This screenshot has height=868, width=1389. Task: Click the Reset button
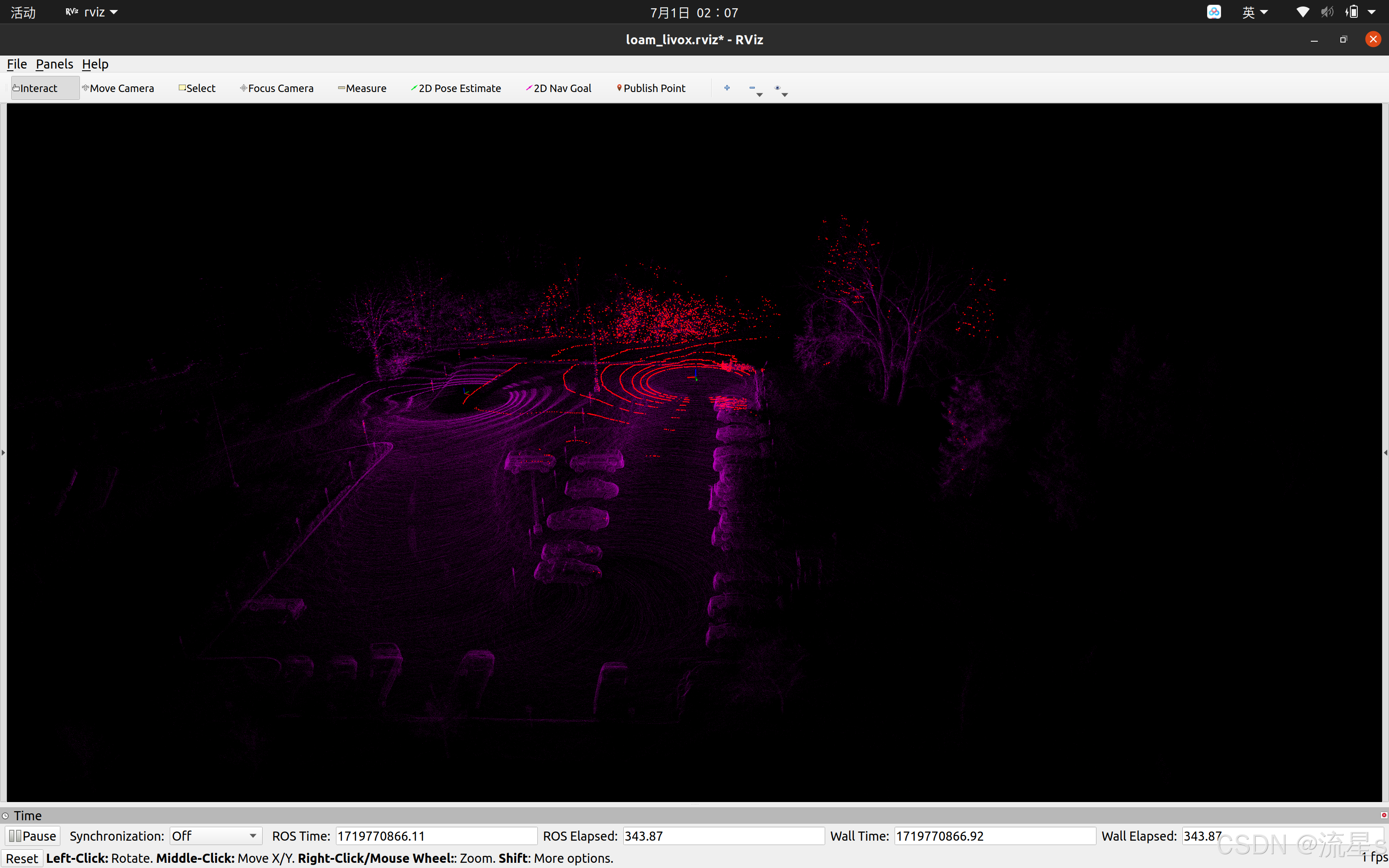pos(23,858)
